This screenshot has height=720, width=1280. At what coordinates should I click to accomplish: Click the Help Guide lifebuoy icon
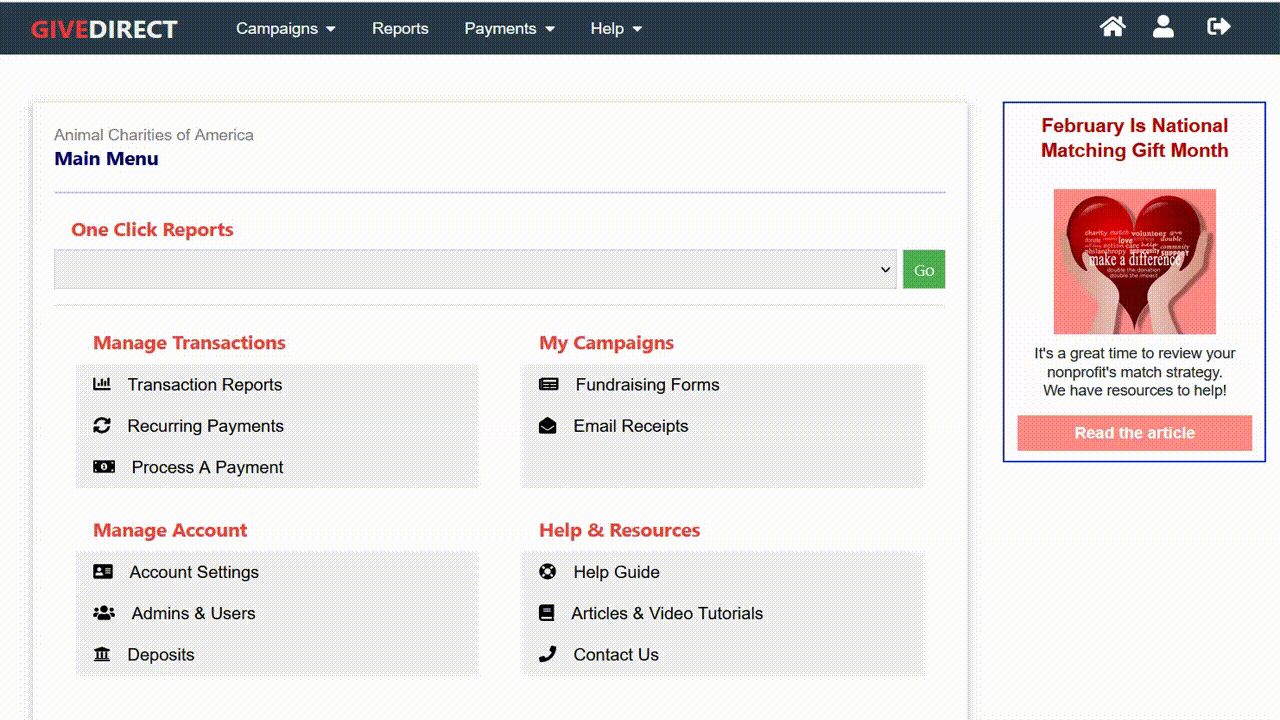click(x=548, y=572)
